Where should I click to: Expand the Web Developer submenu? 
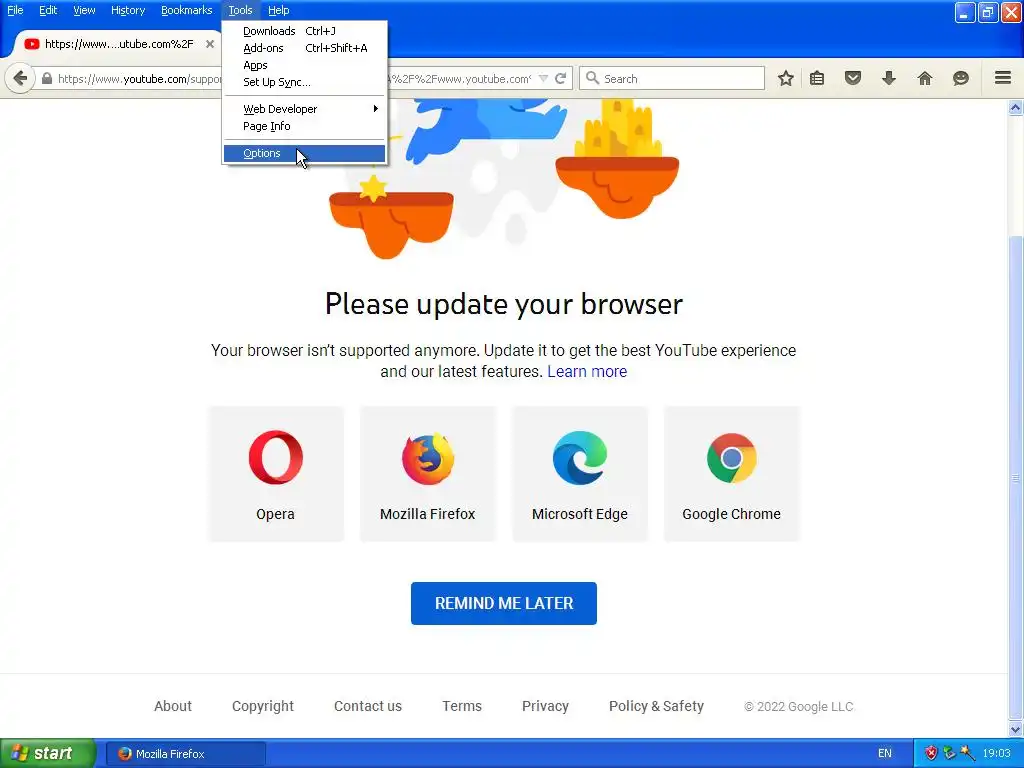(304, 109)
